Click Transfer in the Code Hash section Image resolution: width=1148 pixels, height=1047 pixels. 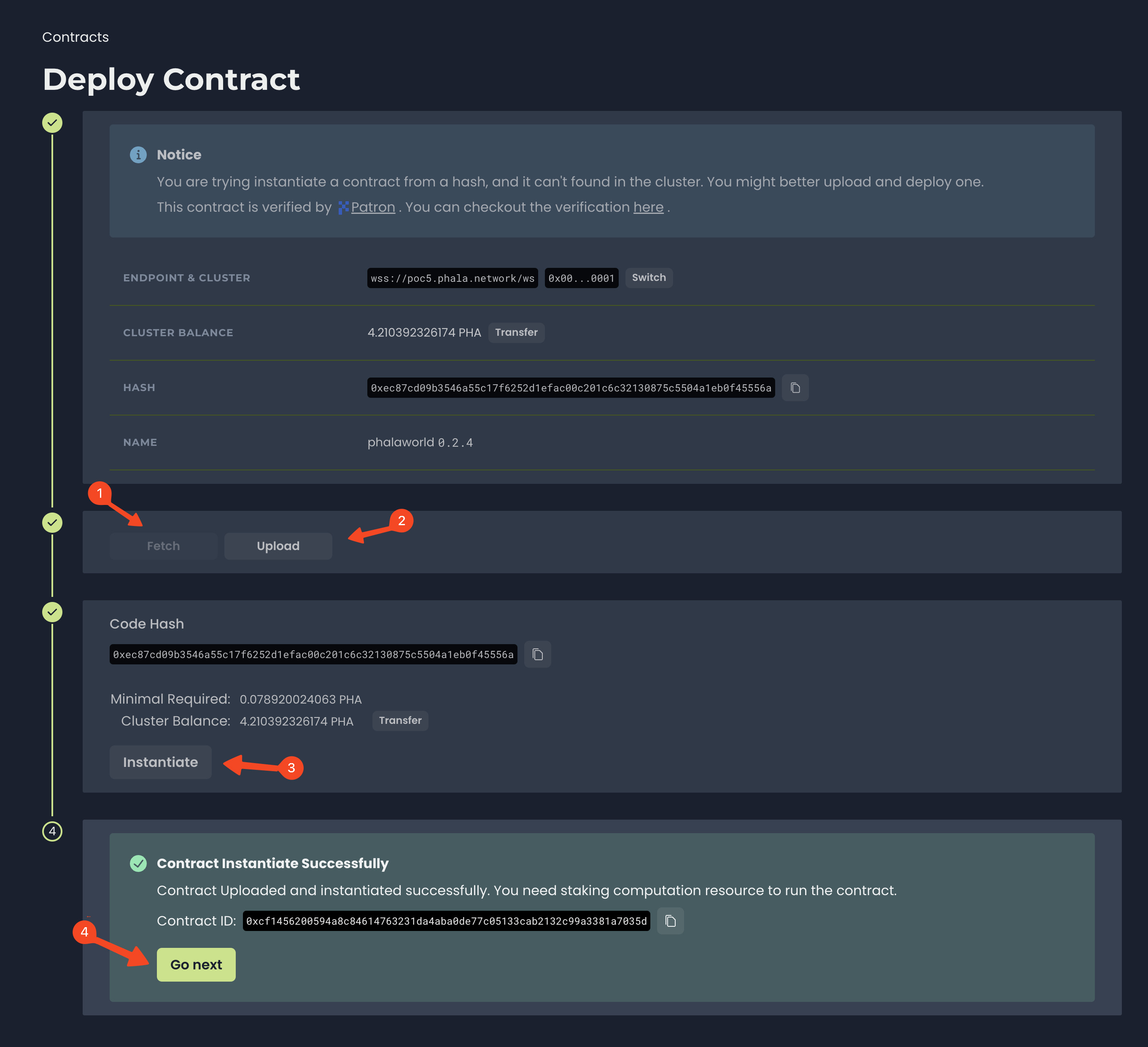400,720
